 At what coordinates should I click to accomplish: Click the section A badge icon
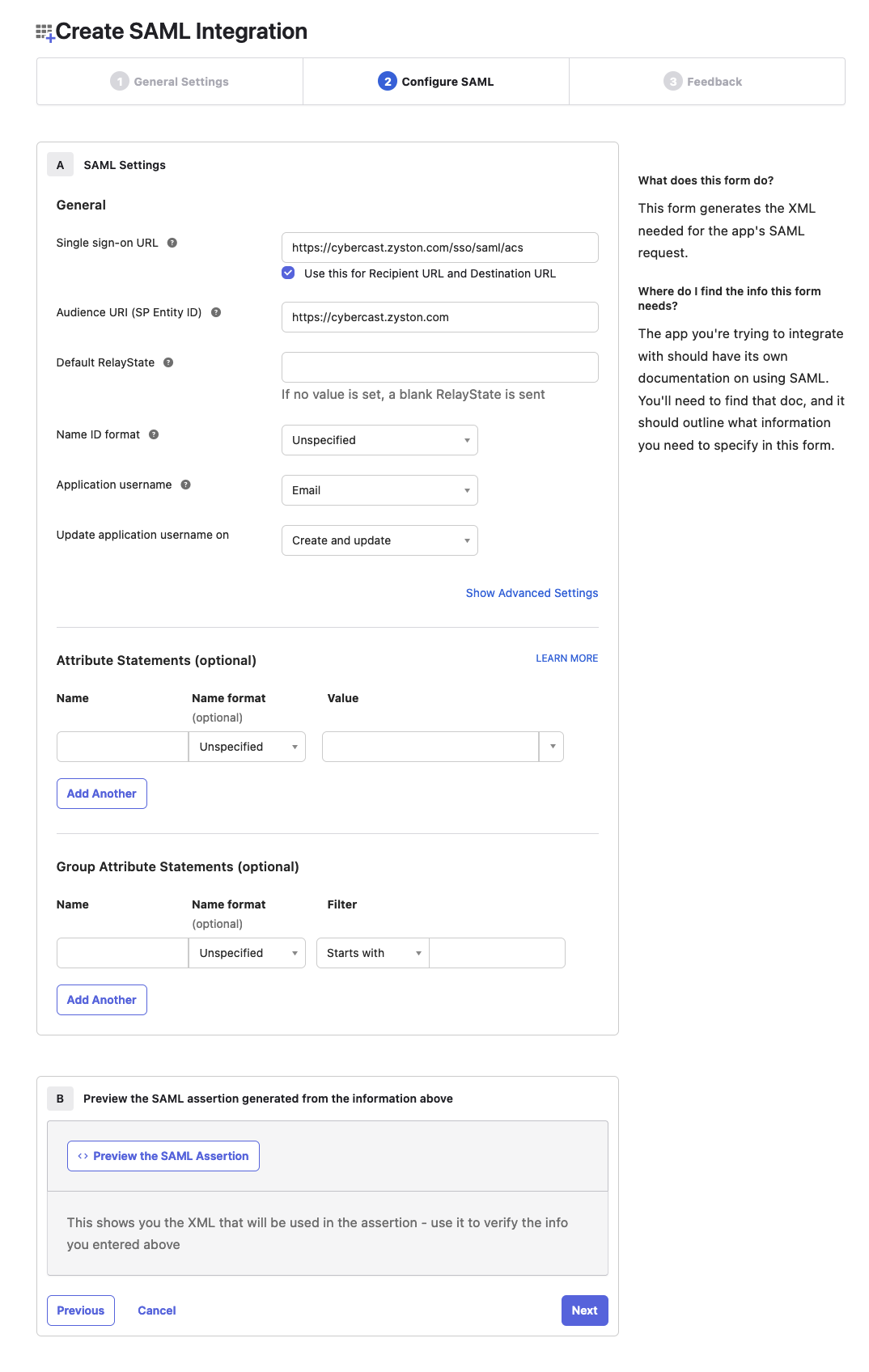[x=60, y=163]
